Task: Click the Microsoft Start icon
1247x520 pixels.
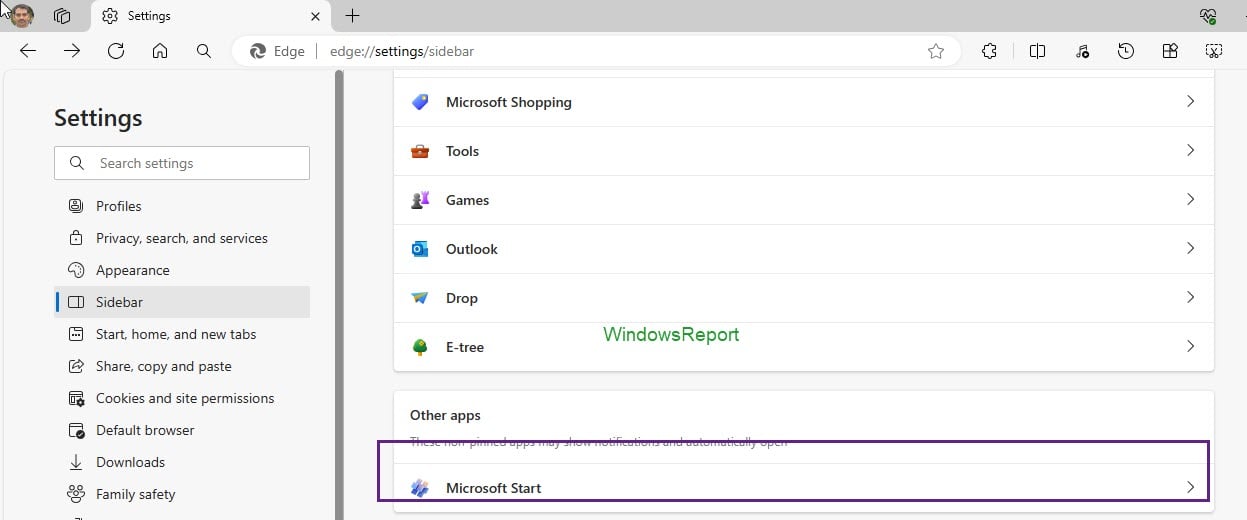Action: 420,488
